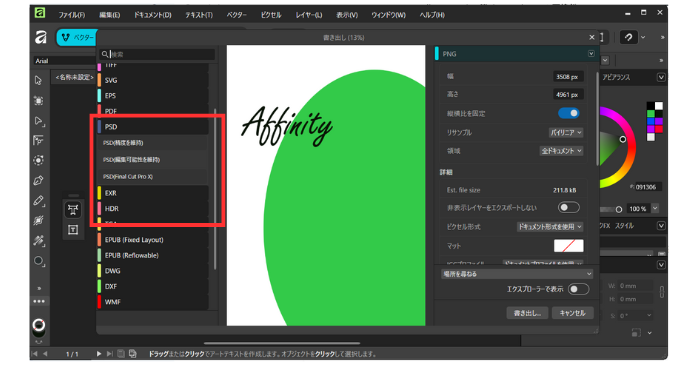Toggle 非表示レイヤーをエクスポートしない switch
The height and width of the screenshot is (365, 698).
[568, 207]
